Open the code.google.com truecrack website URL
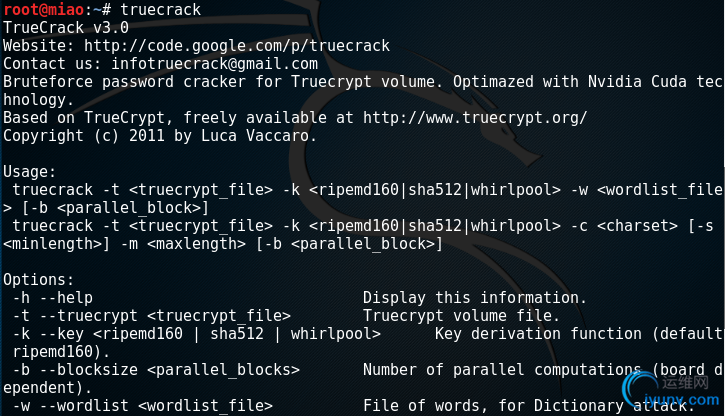Screen dimensions: 725x416 (x=237, y=46)
